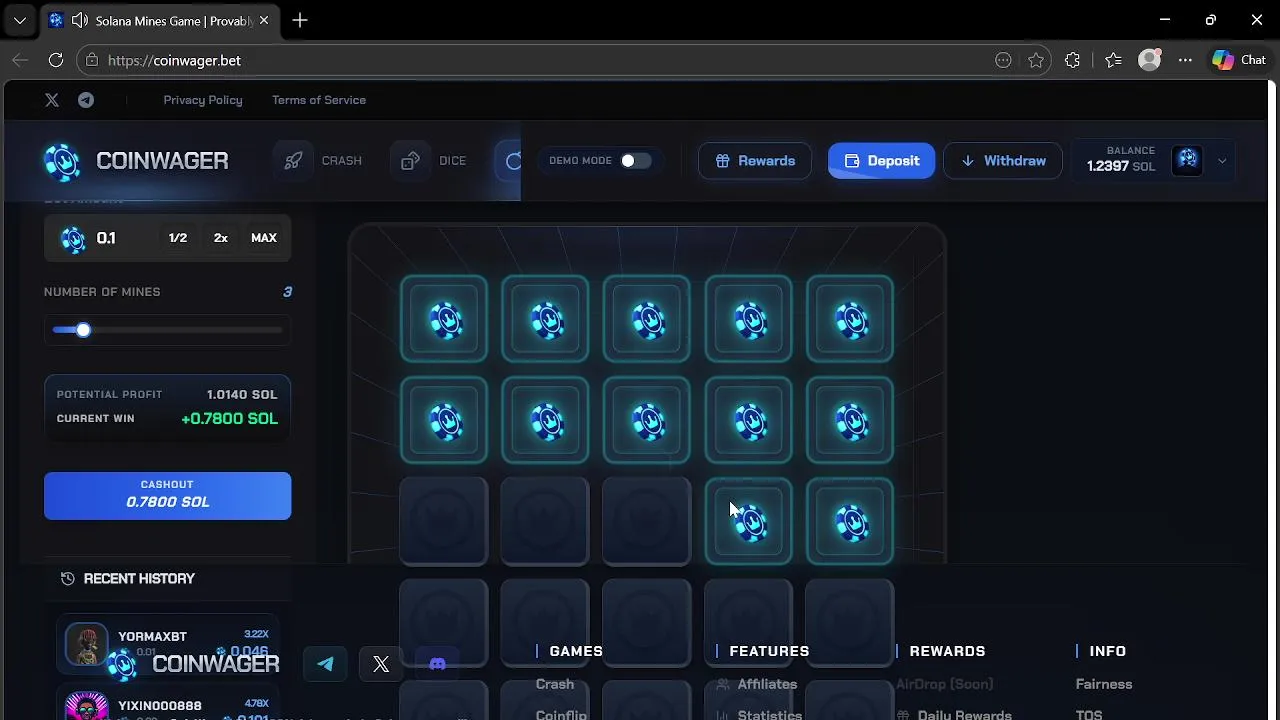Click the second row second column revealed tile
The height and width of the screenshot is (720, 1280).
click(545, 421)
